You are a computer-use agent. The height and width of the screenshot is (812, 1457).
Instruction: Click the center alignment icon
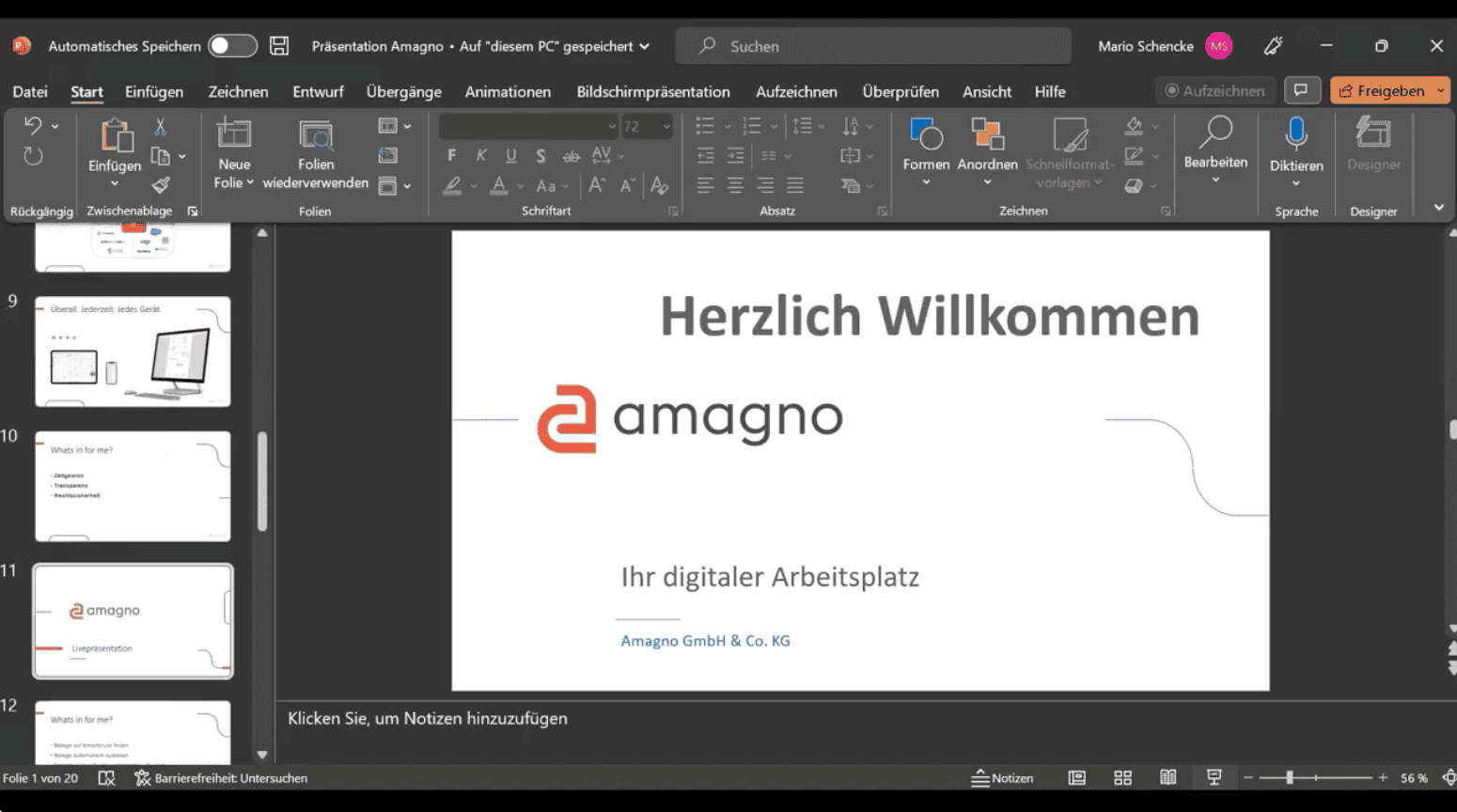pyautogui.click(x=735, y=185)
